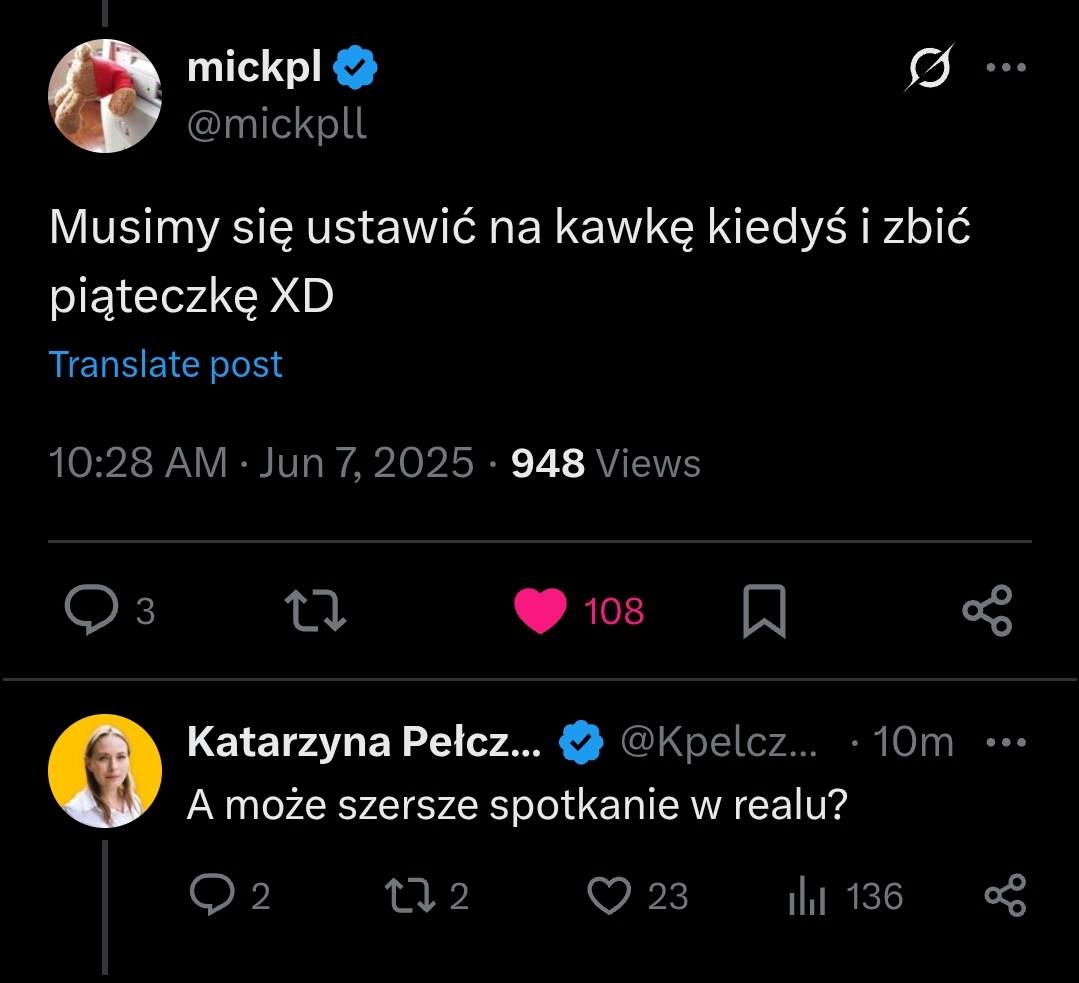This screenshot has height=983, width=1079.
Task: Open @mickpll handle link
Action: 277,125
